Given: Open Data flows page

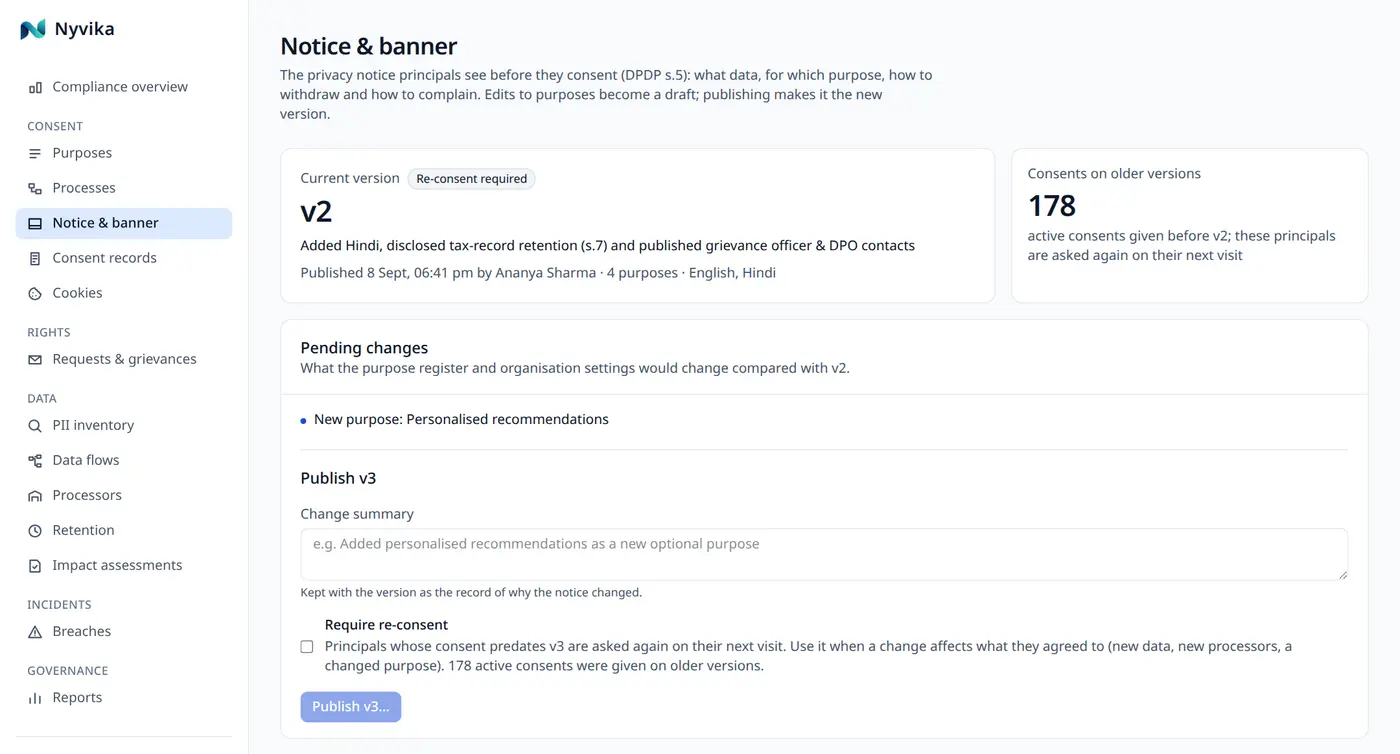Looking at the screenshot, I should (124, 460).
